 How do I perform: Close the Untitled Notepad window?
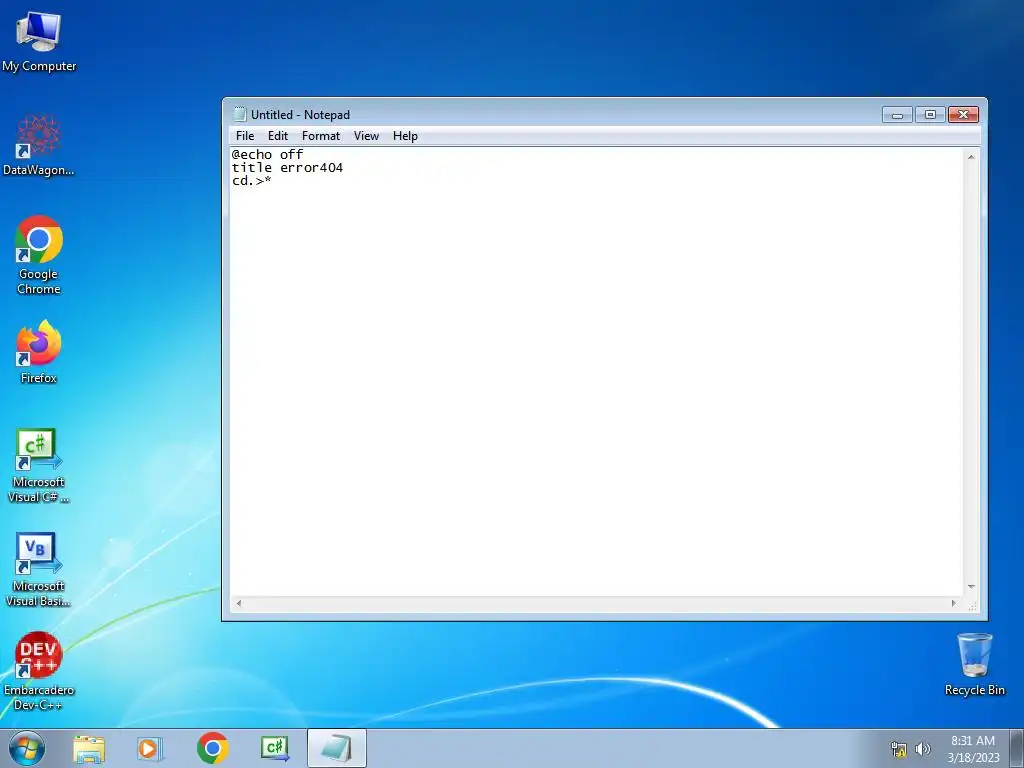(963, 115)
